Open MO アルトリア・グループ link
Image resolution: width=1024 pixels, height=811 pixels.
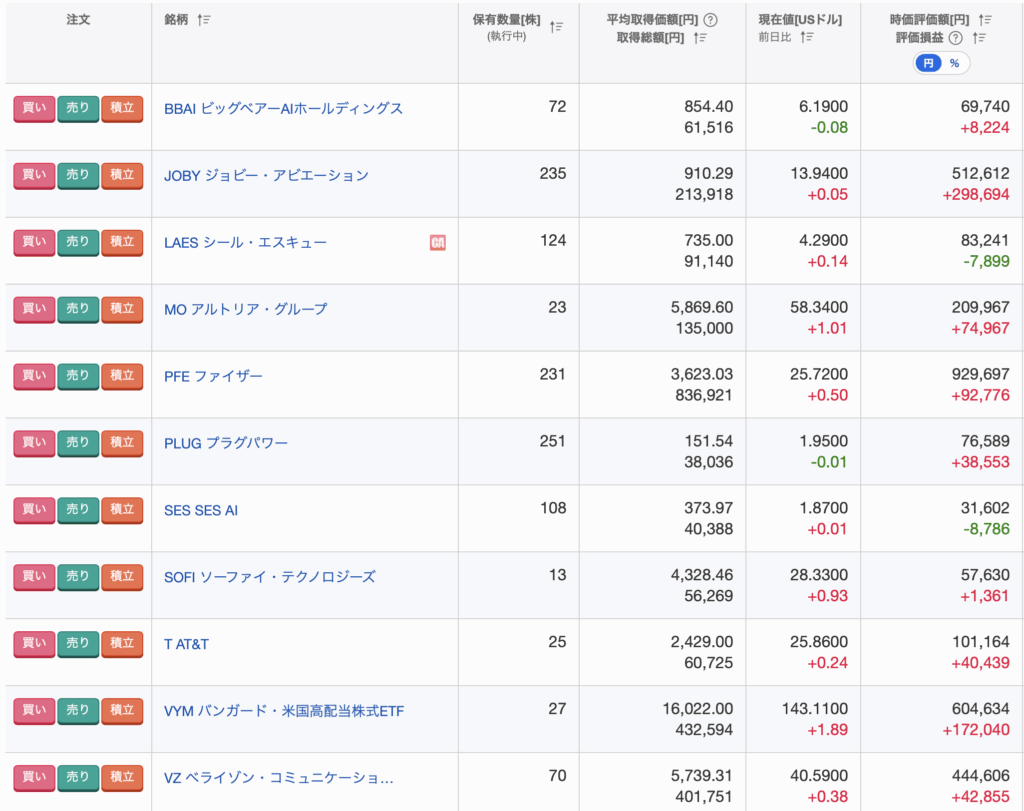pyautogui.click(x=245, y=309)
